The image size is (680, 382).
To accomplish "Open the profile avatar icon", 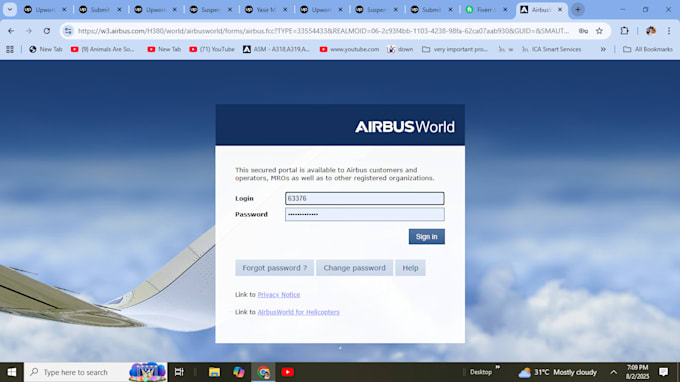I will 651,31.
